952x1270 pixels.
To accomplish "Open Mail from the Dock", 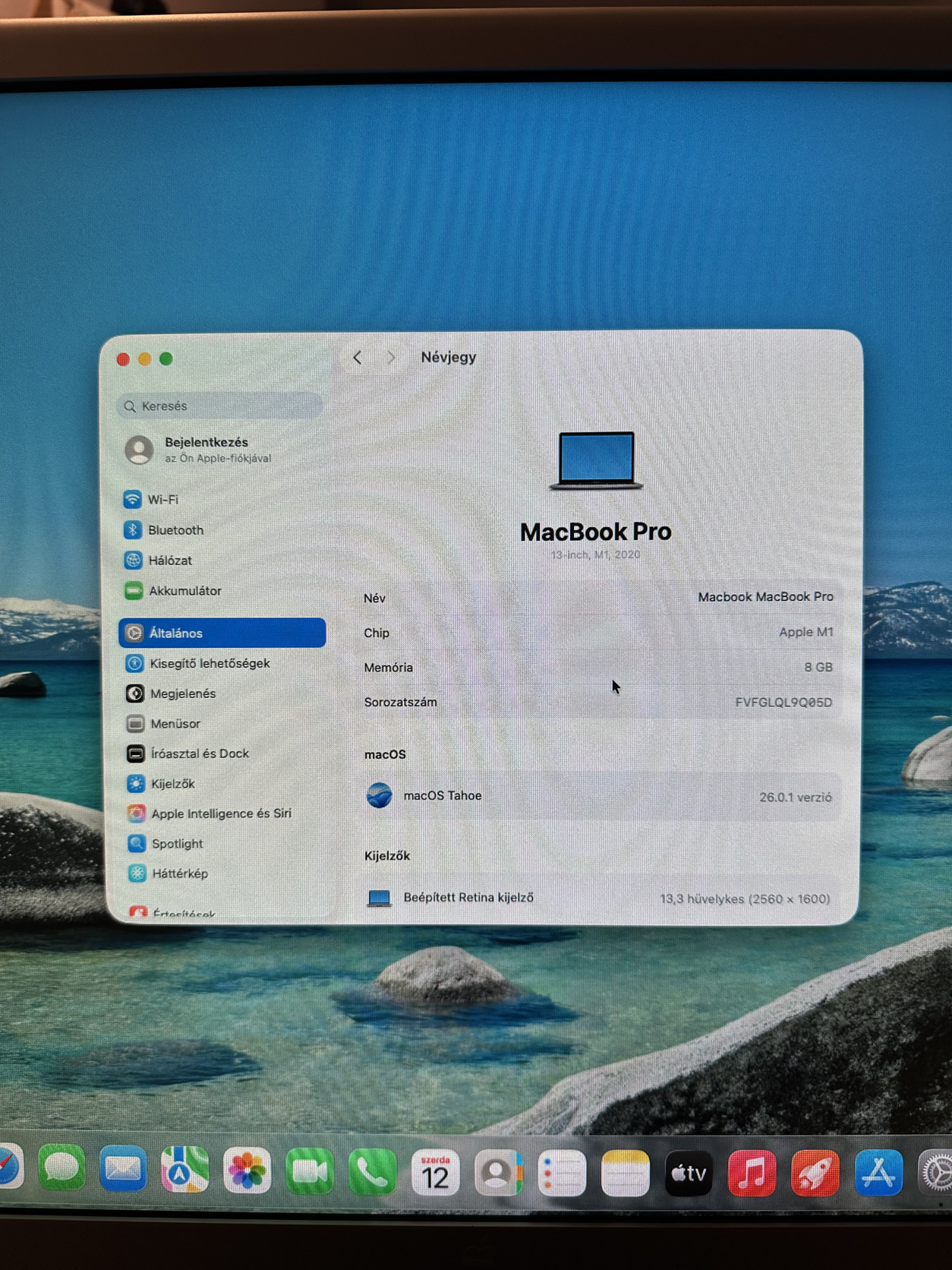I will [x=123, y=1170].
